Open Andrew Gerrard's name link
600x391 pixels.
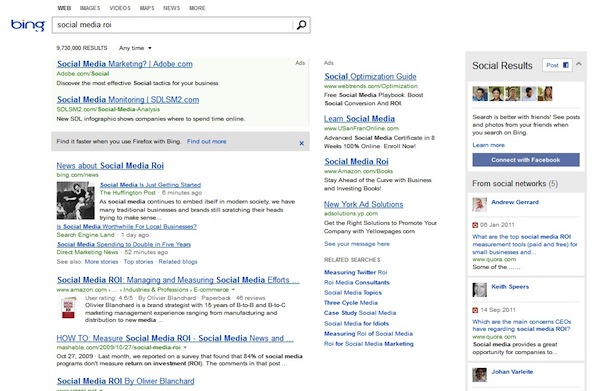click(x=515, y=202)
